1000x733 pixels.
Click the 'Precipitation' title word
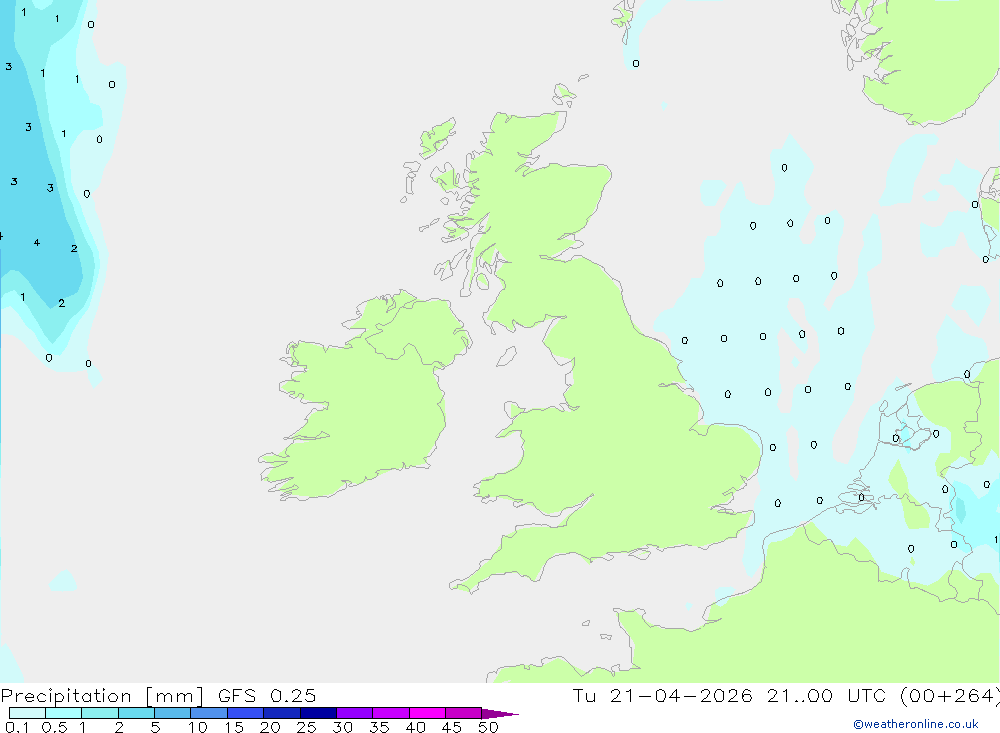[x=66, y=696]
